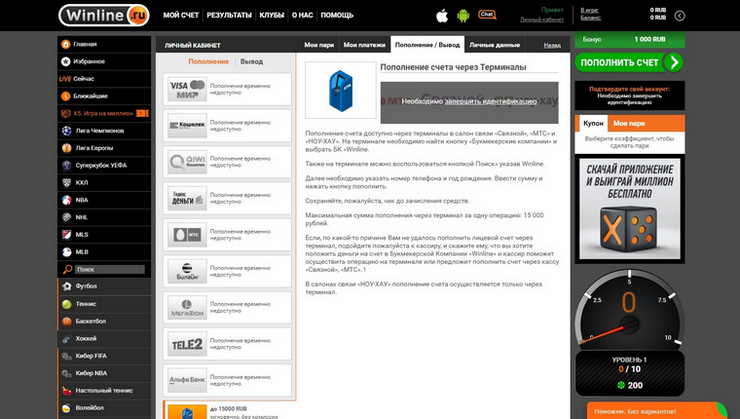Click the Хоккей icon
The height and width of the screenshot is (419, 740).
pyautogui.click(x=67, y=339)
